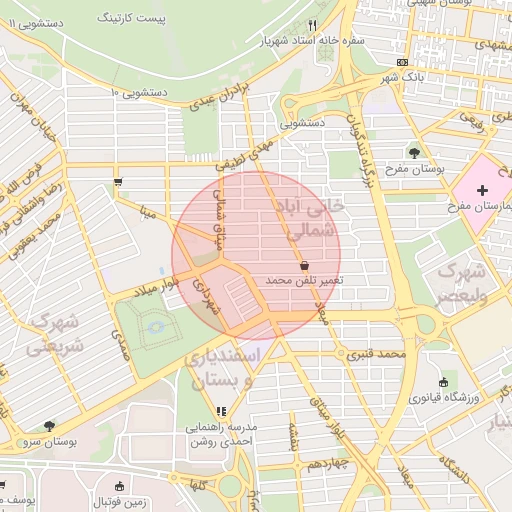Click the bank cash icon above بانک شهر

coord(402,62)
